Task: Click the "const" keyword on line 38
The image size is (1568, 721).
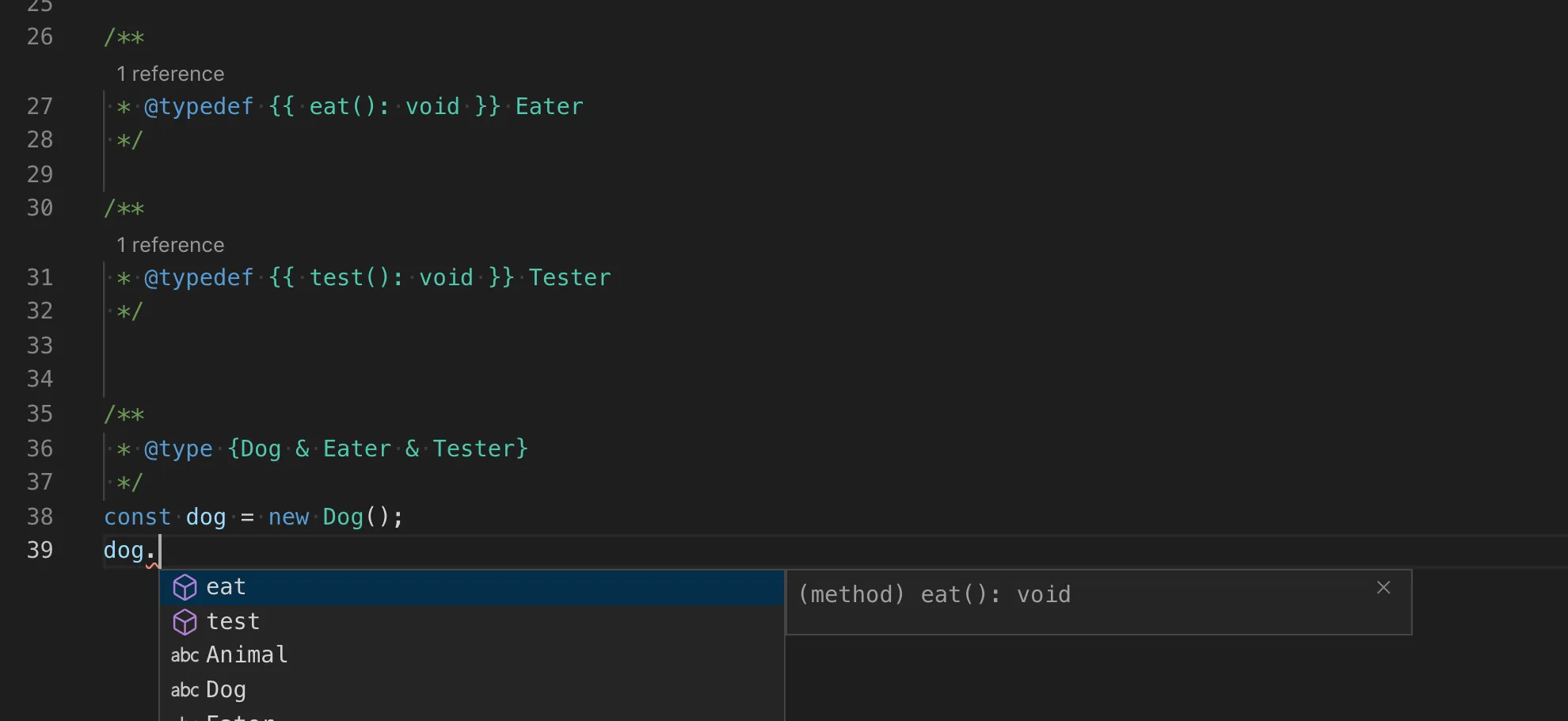Action: 137,517
